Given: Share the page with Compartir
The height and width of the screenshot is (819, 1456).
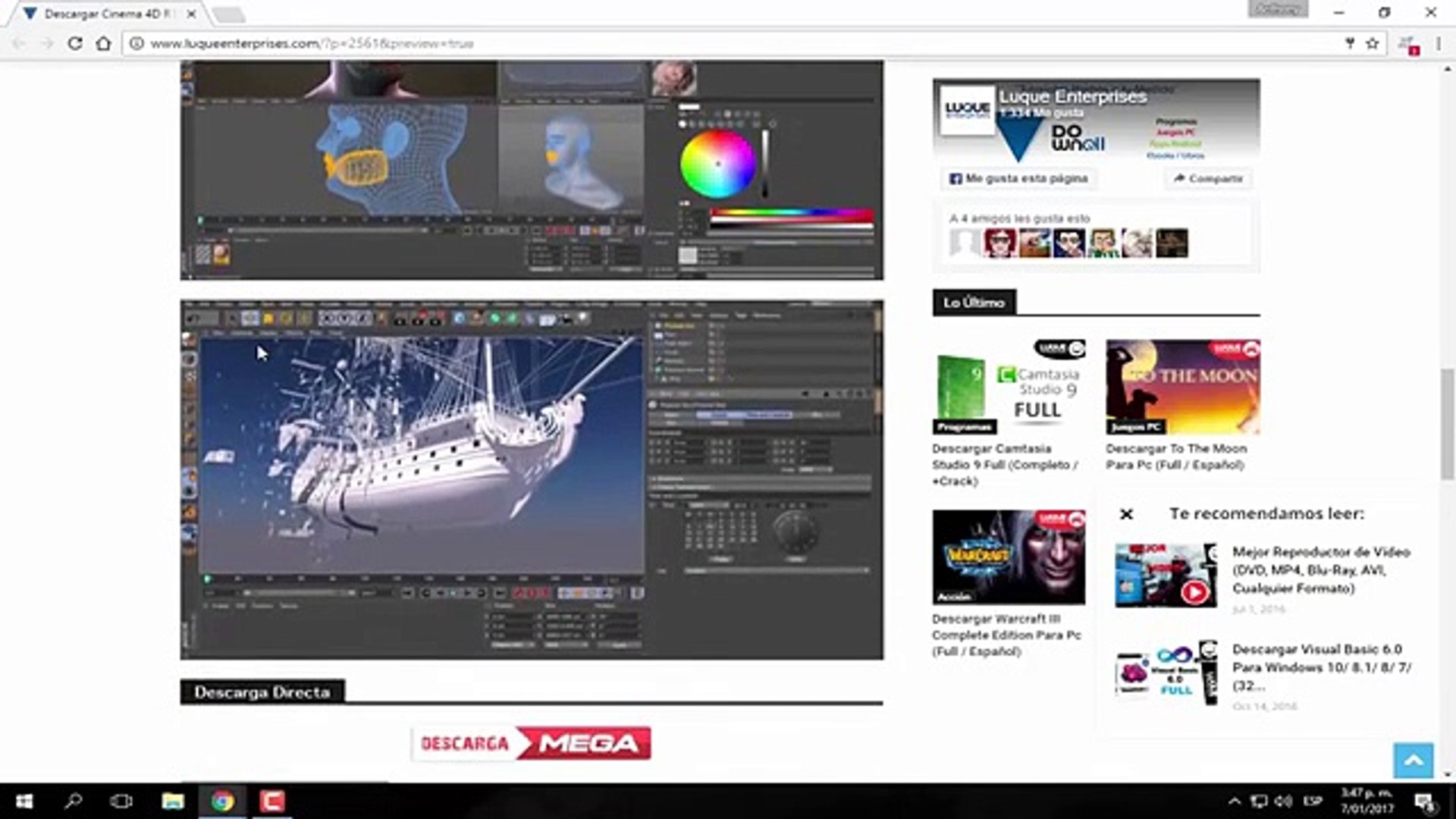Looking at the screenshot, I should pyautogui.click(x=1208, y=178).
